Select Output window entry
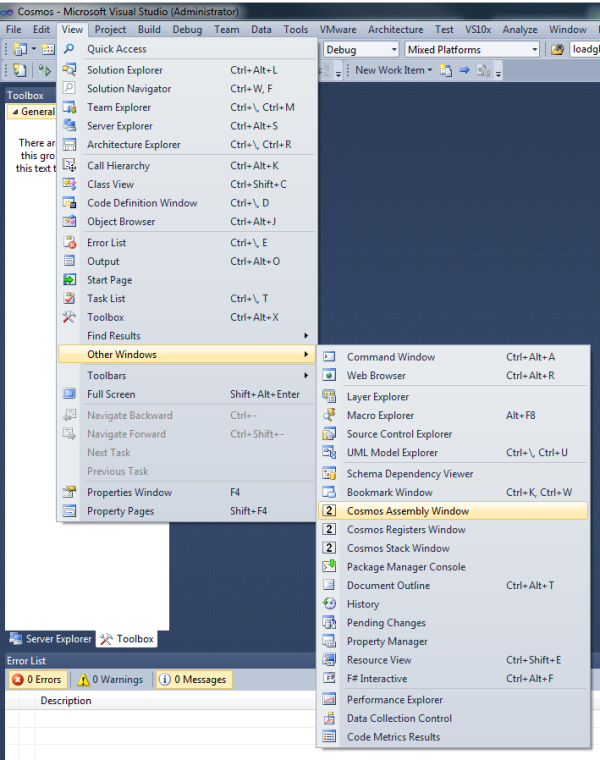 [x=187, y=261]
